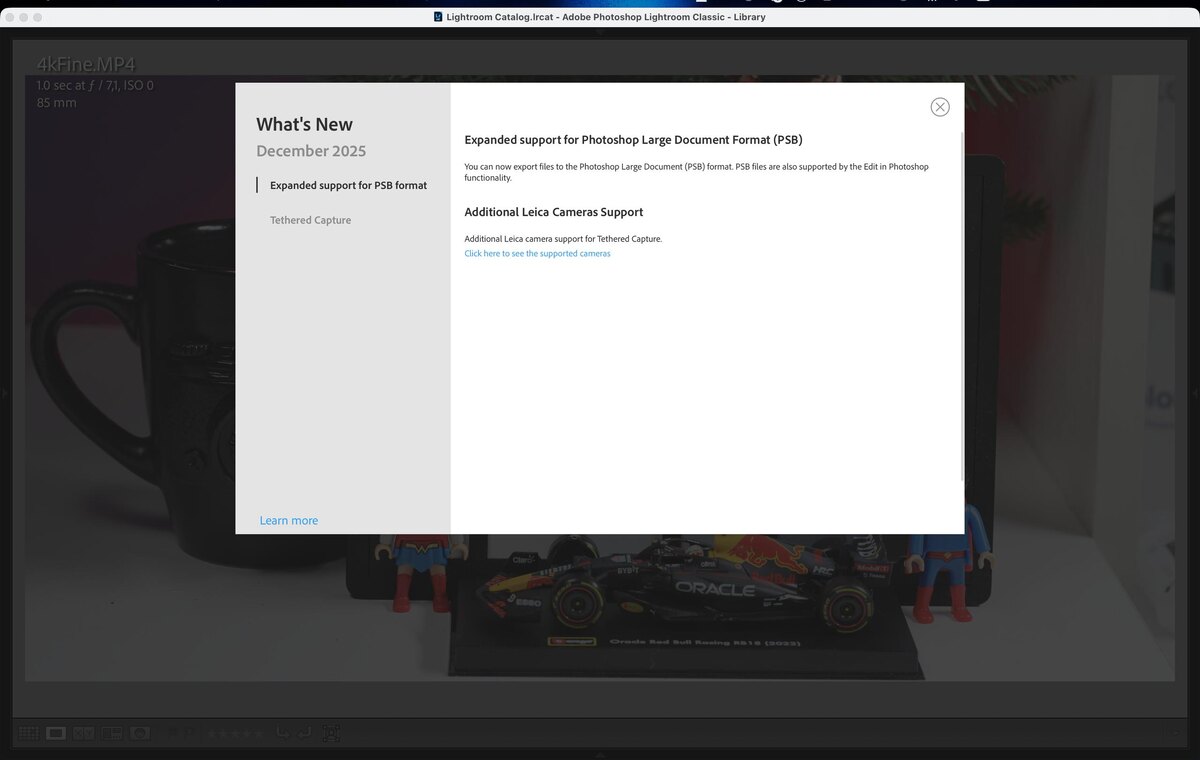The width and height of the screenshot is (1200, 760).
Task: Switch to Loupe view in toolbar
Action: (x=56, y=733)
